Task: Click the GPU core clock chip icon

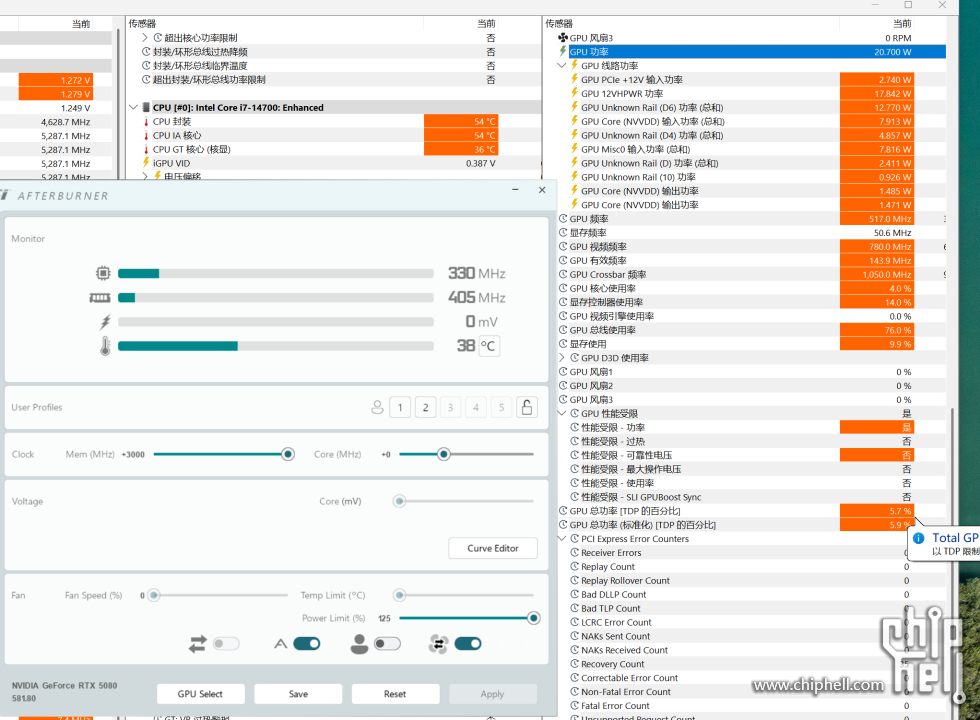Action: click(x=103, y=273)
